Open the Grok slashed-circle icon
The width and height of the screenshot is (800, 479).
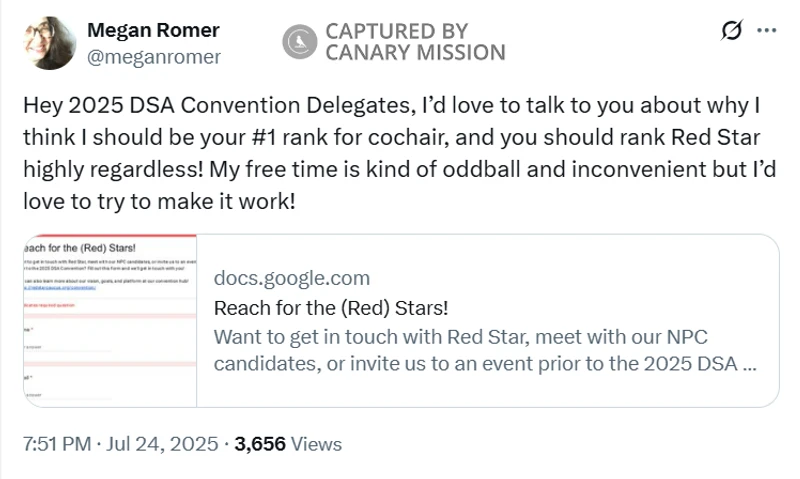(x=732, y=30)
